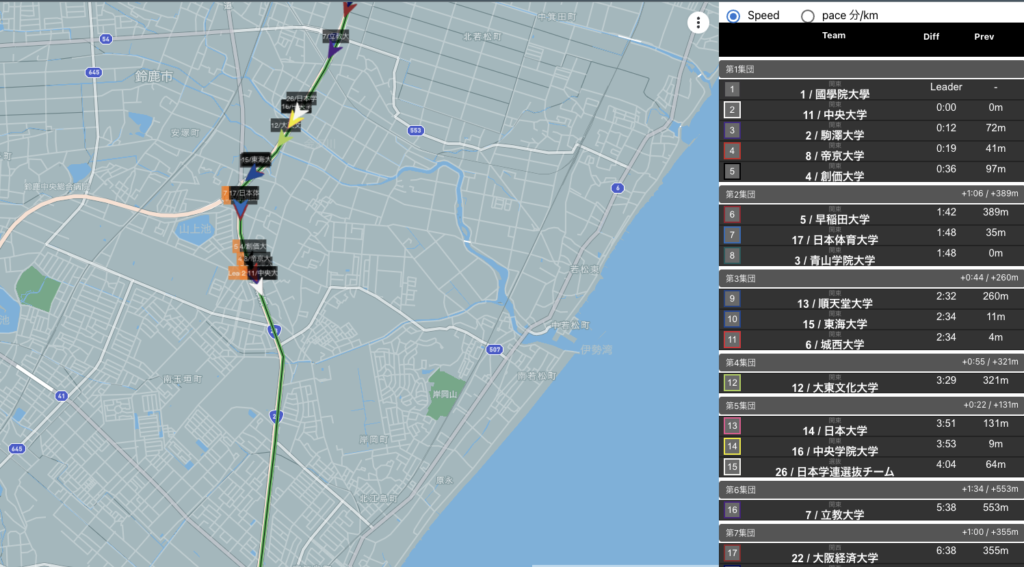Click the purple 7/立教大 runner arrow on map
This screenshot has width=1024, height=567.
(x=334, y=48)
